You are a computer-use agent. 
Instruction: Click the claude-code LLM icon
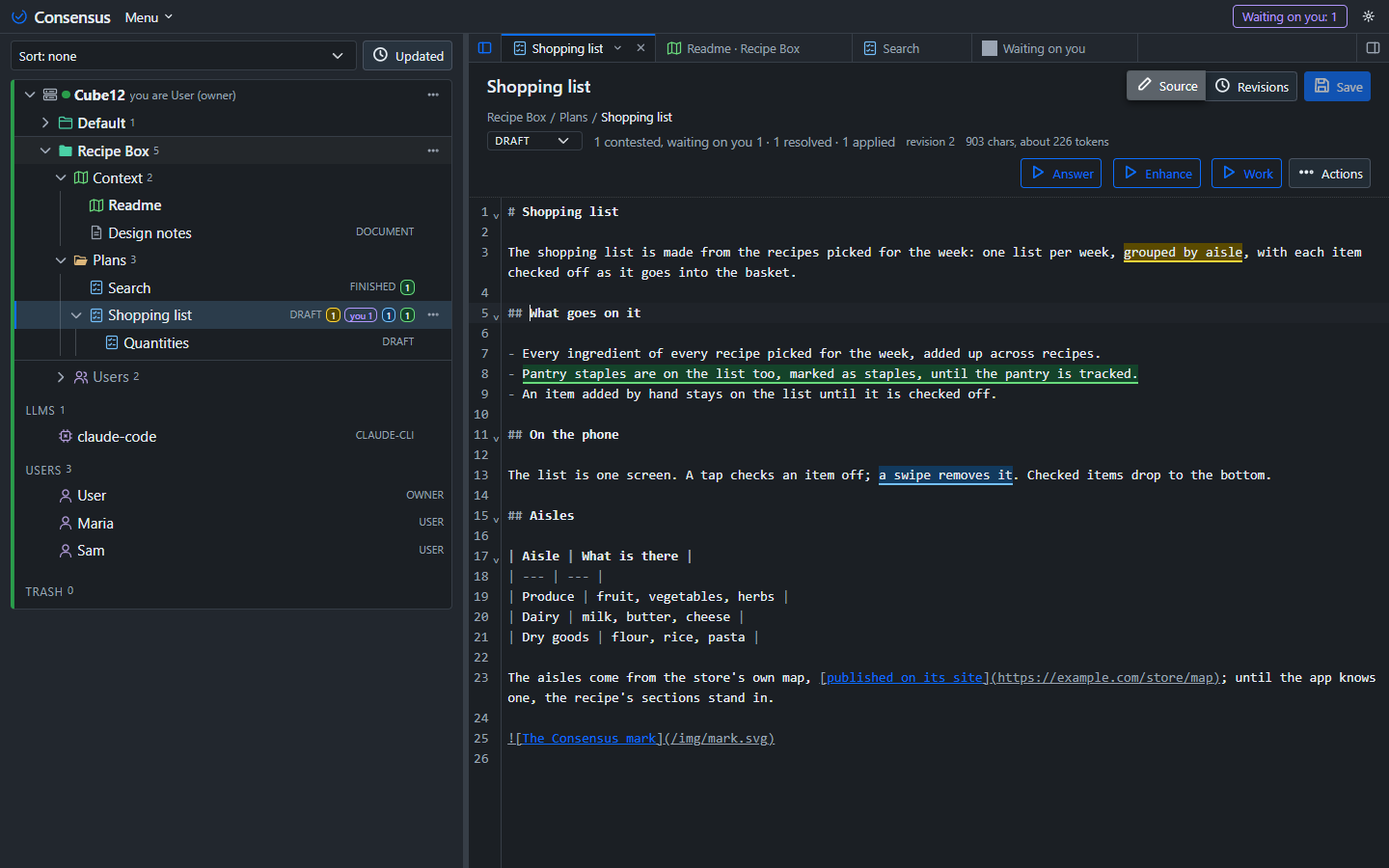click(66, 436)
